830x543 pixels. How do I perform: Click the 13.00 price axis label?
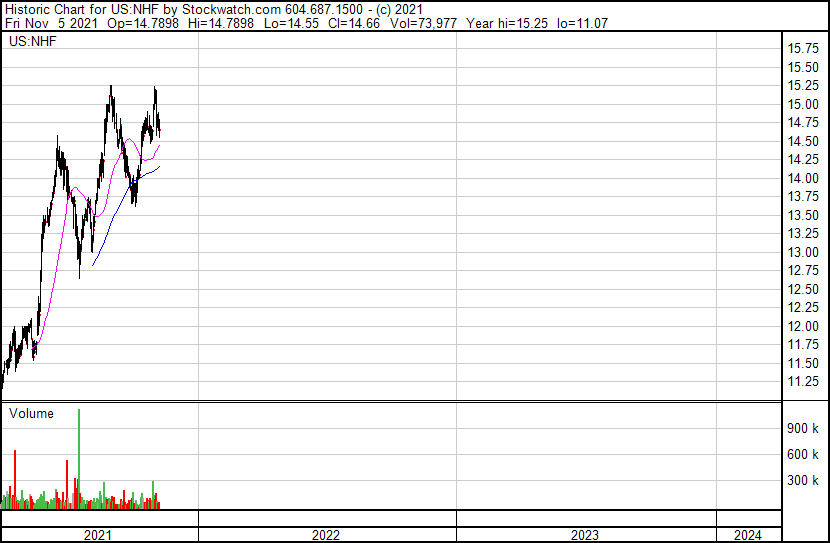[804, 252]
